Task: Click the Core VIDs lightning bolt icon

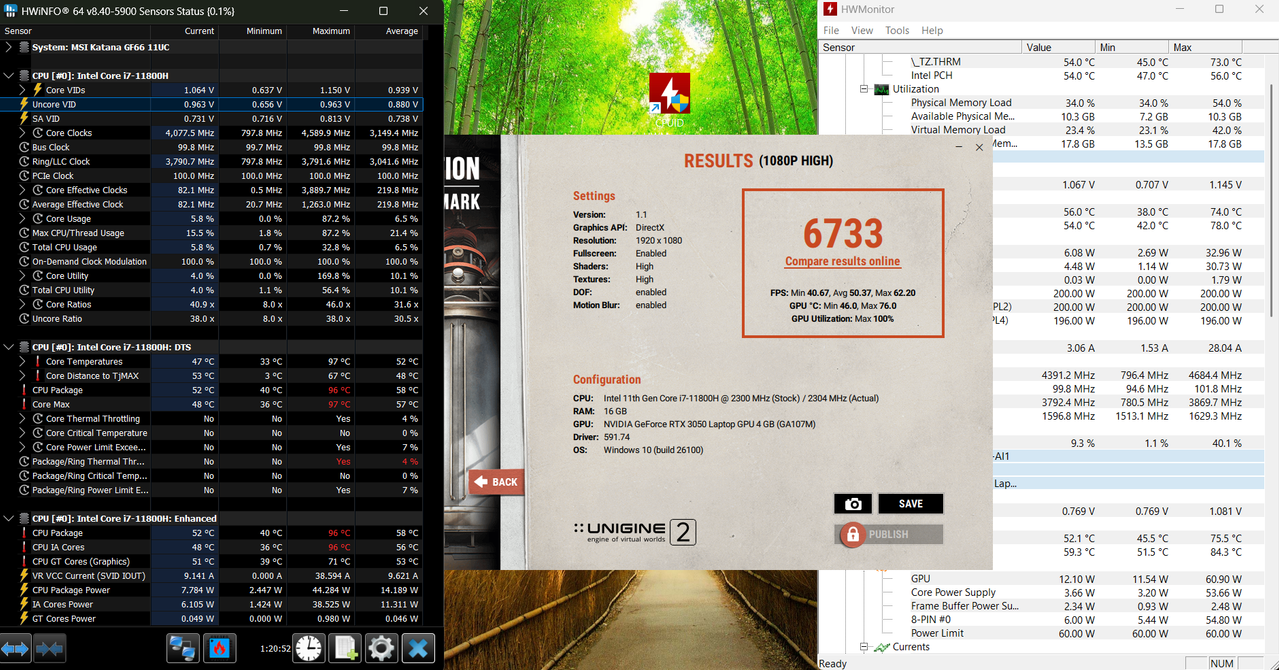Action: (38, 90)
